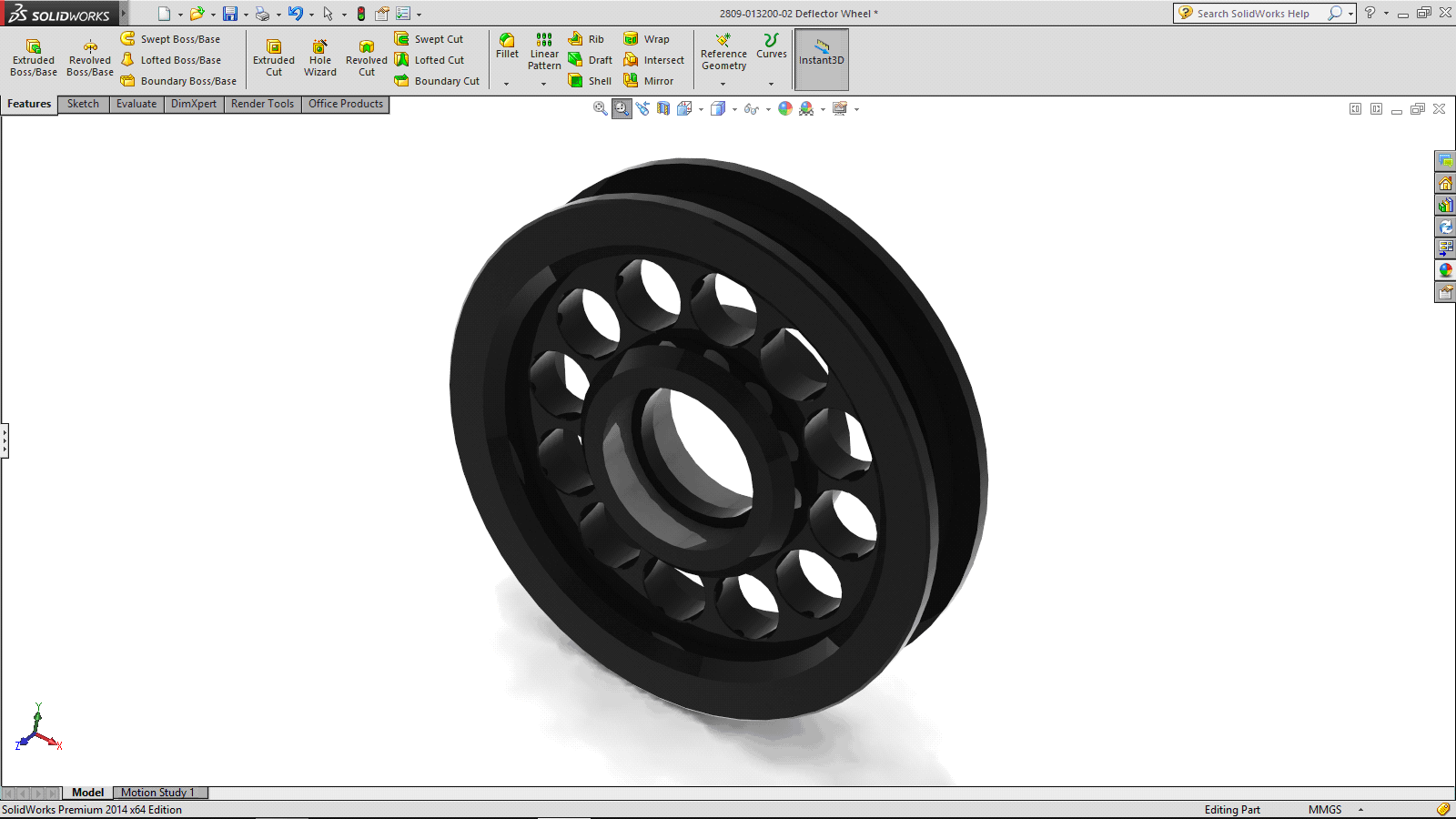Open File Properties from the title toolbar

(382, 14)
